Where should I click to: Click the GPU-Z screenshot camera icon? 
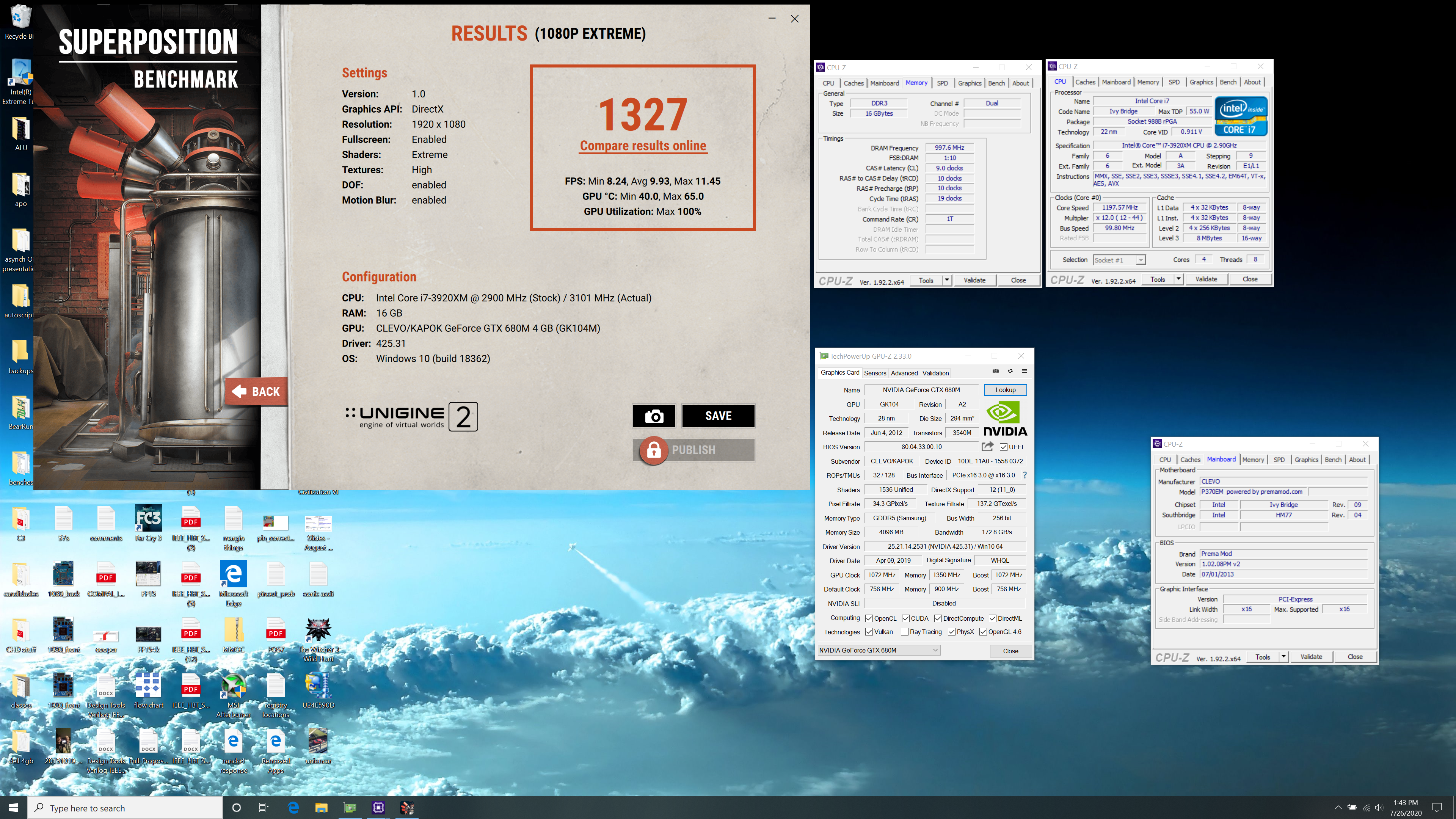coord(995,371)
